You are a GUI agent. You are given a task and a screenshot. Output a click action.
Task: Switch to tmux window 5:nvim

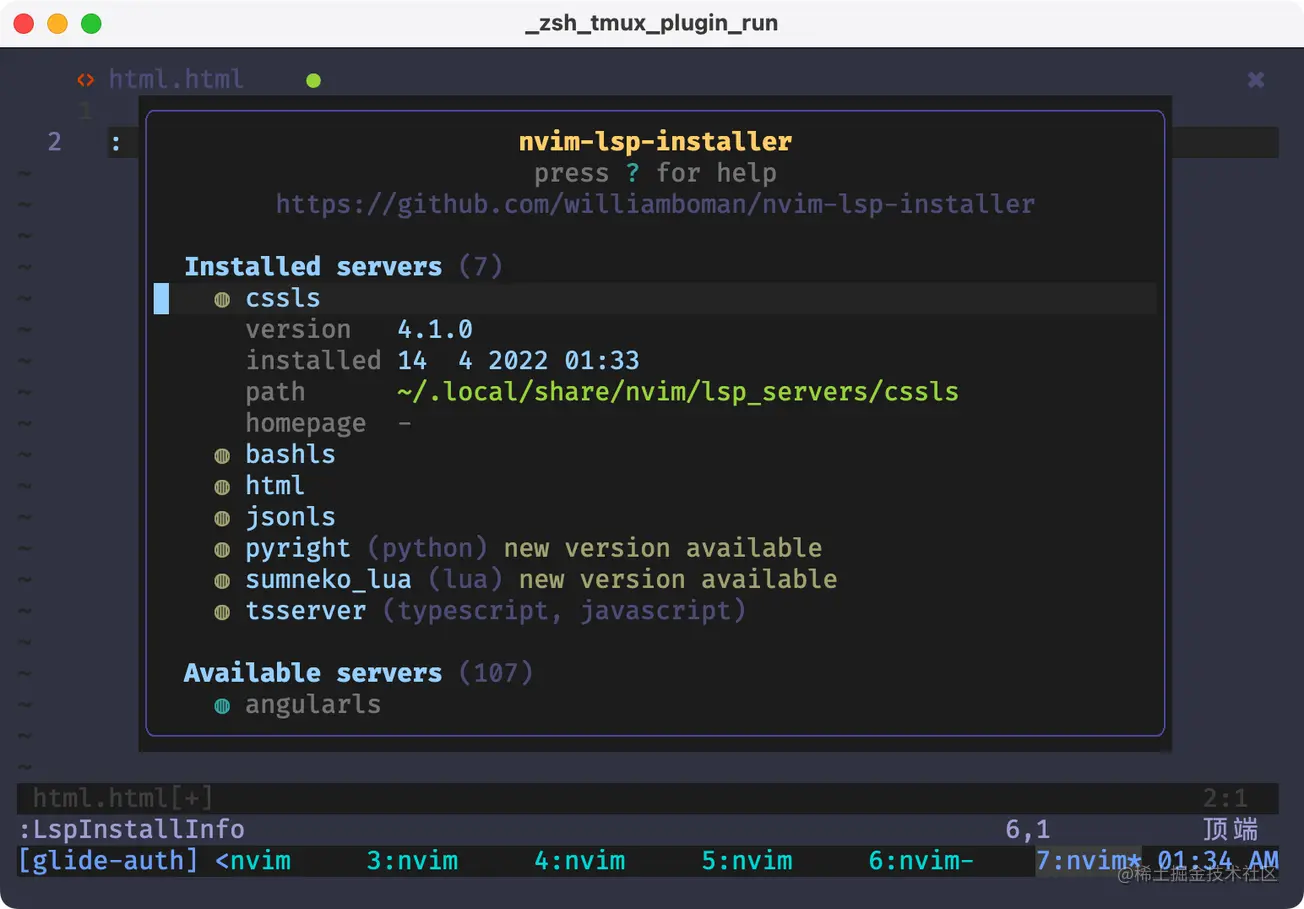(747, 860)
